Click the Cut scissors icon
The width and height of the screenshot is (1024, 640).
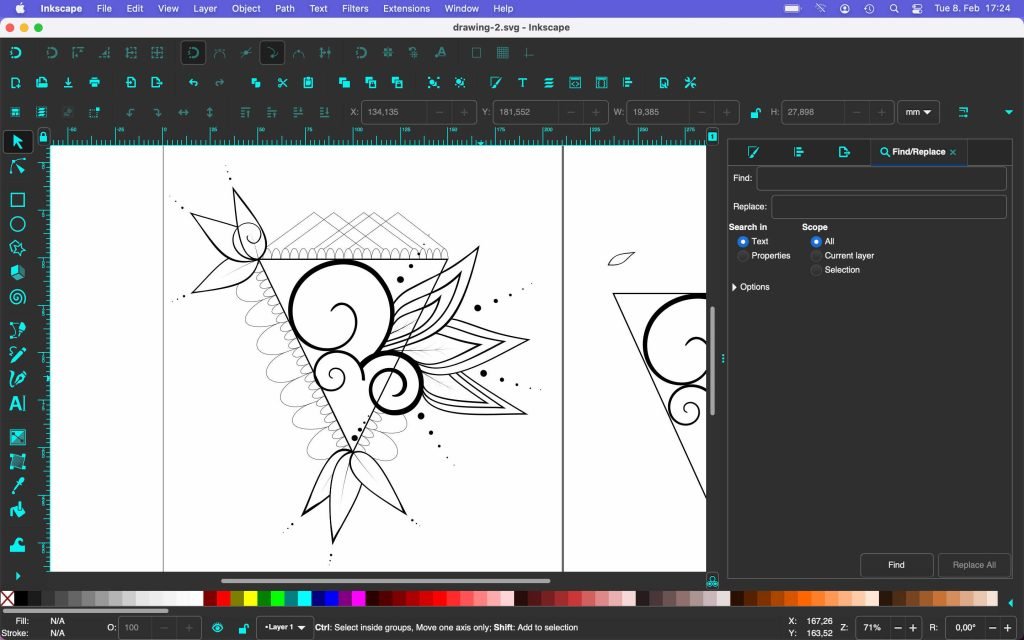(282, 82)
